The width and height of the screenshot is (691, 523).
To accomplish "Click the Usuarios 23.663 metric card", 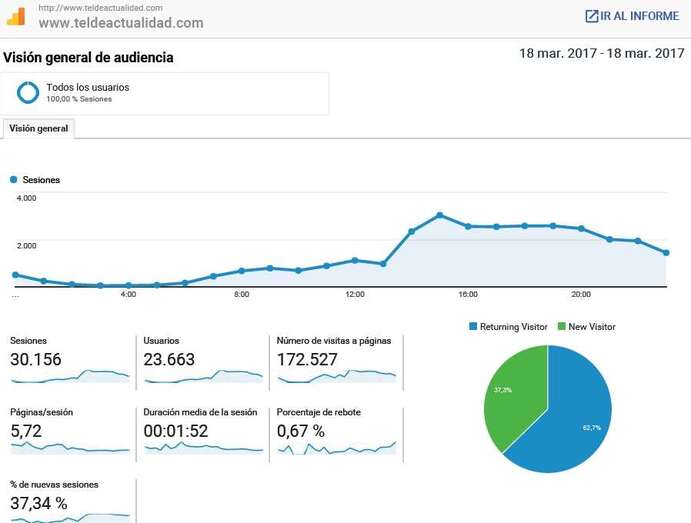I will 202,360.
